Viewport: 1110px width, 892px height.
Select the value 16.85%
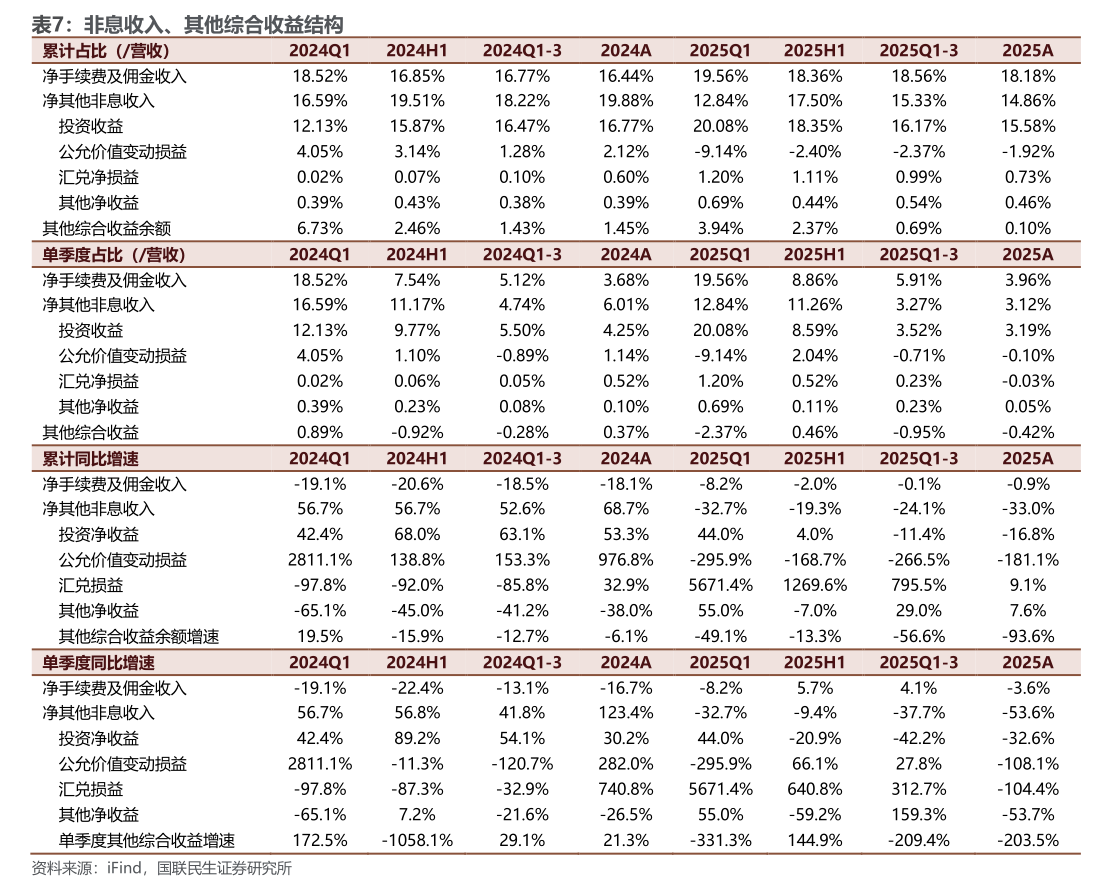(417, 76)
